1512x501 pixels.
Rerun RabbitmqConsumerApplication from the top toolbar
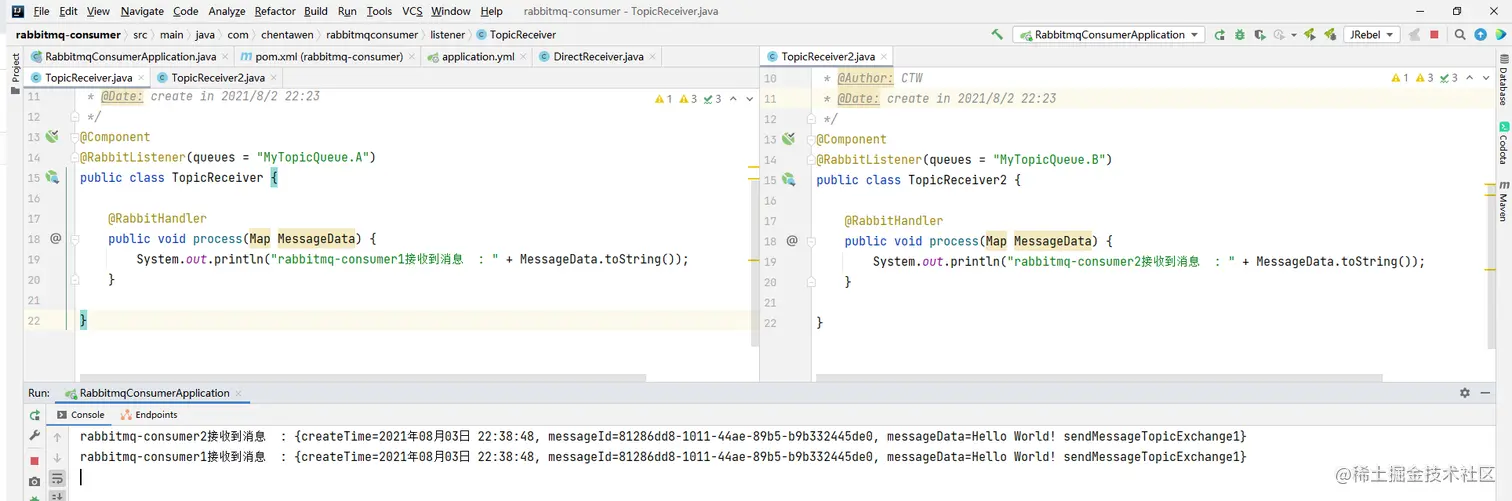1219,35
